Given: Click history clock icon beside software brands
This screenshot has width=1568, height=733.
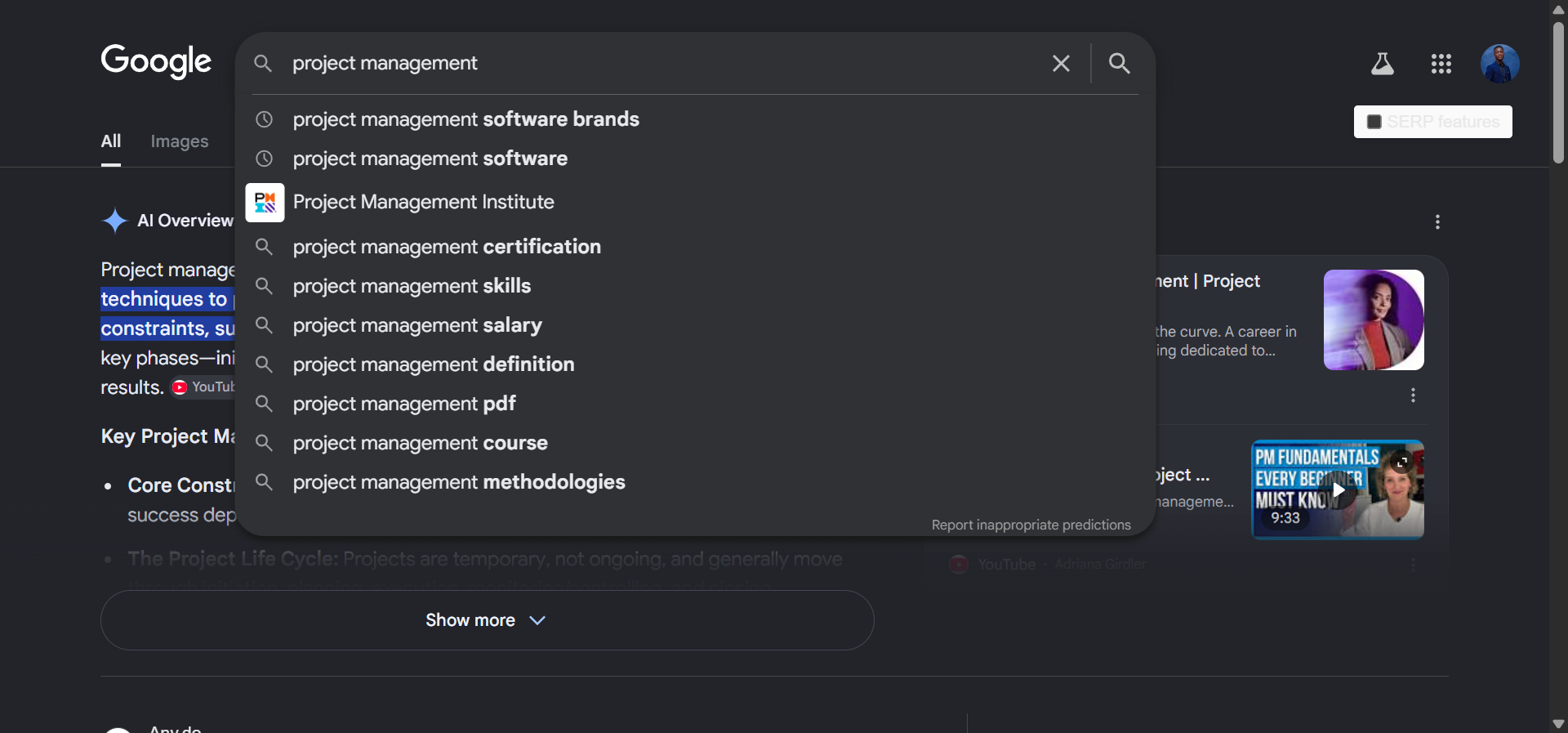Looking at the screenshot, I should coord(264,119).
